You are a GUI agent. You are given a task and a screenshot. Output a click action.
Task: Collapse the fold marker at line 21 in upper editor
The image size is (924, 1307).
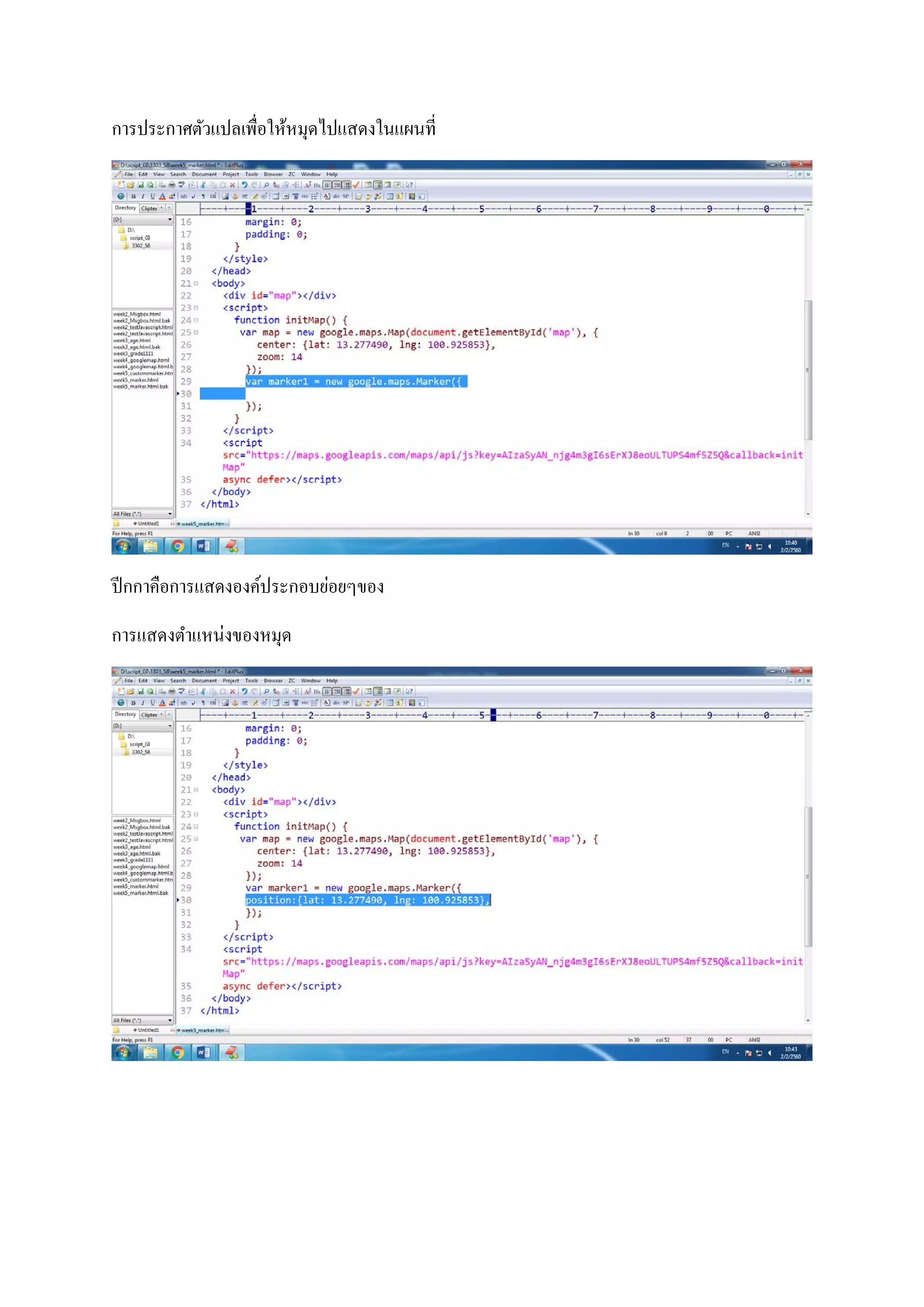196,283
